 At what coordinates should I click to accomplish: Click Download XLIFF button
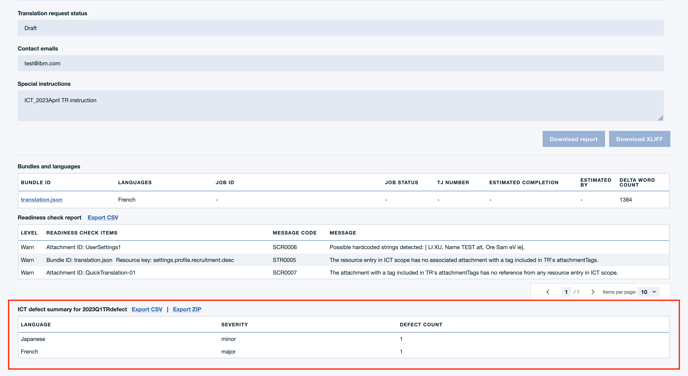(639, 139)
